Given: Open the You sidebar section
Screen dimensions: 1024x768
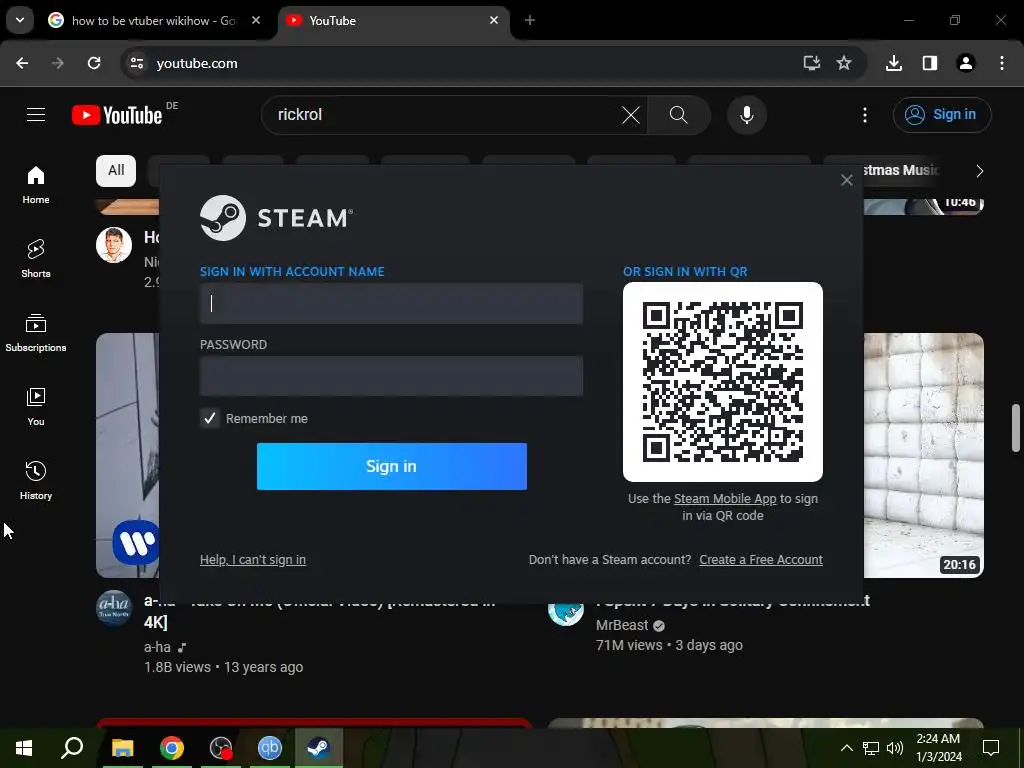Looking at the screenshot, I should click(36, 406).
